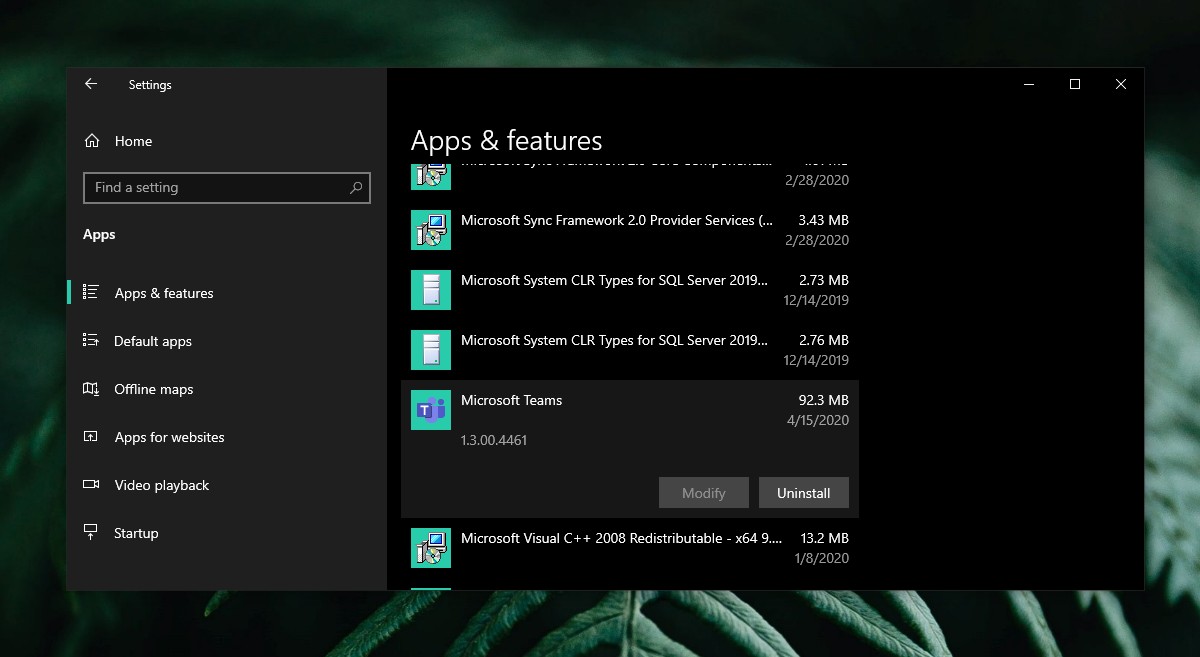Select the Offline maps icon
This screenshot has height=657, width=1200.
point(91,389)
